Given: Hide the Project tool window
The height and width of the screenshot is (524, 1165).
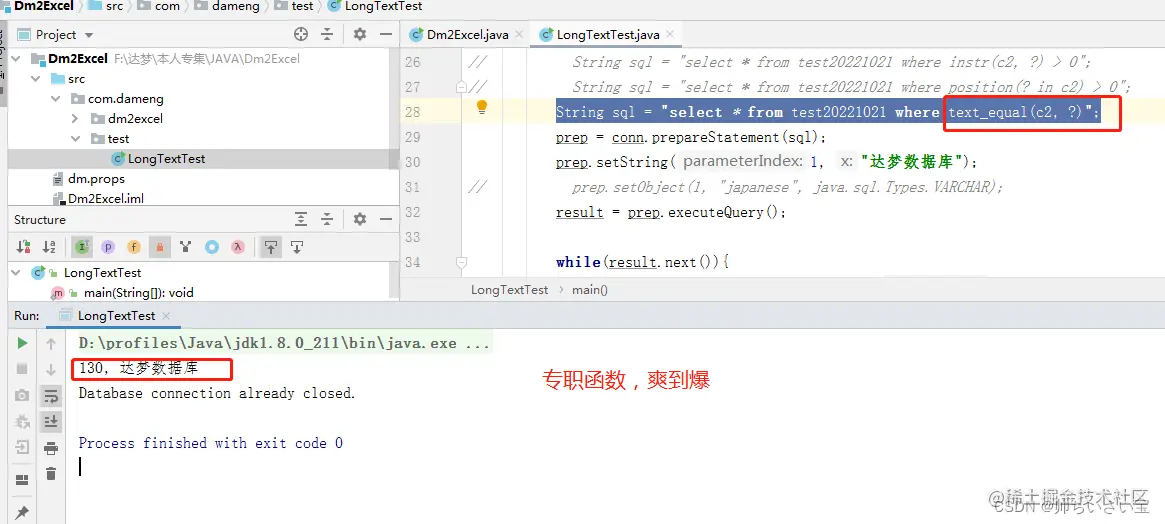Looking at the screenshot, I should 386,34.
